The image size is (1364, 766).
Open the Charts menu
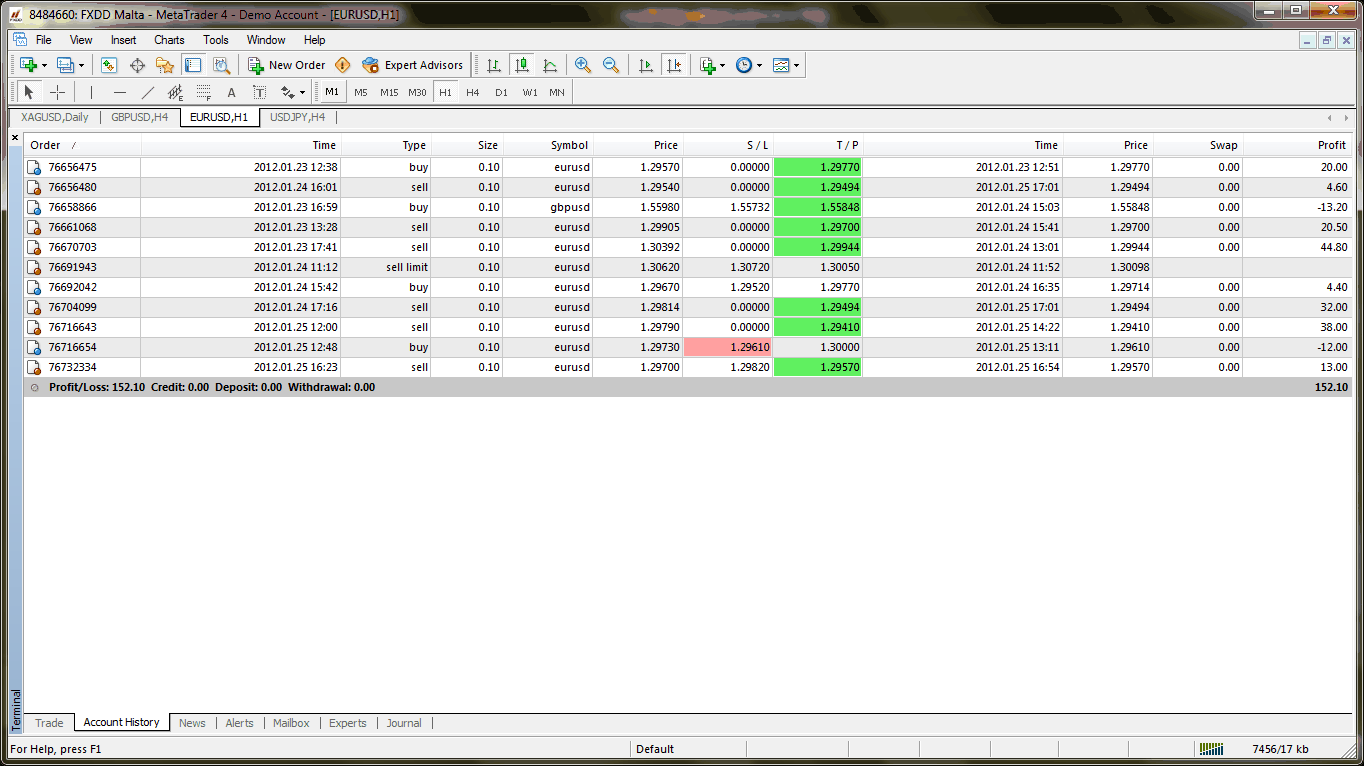[169, 40]
